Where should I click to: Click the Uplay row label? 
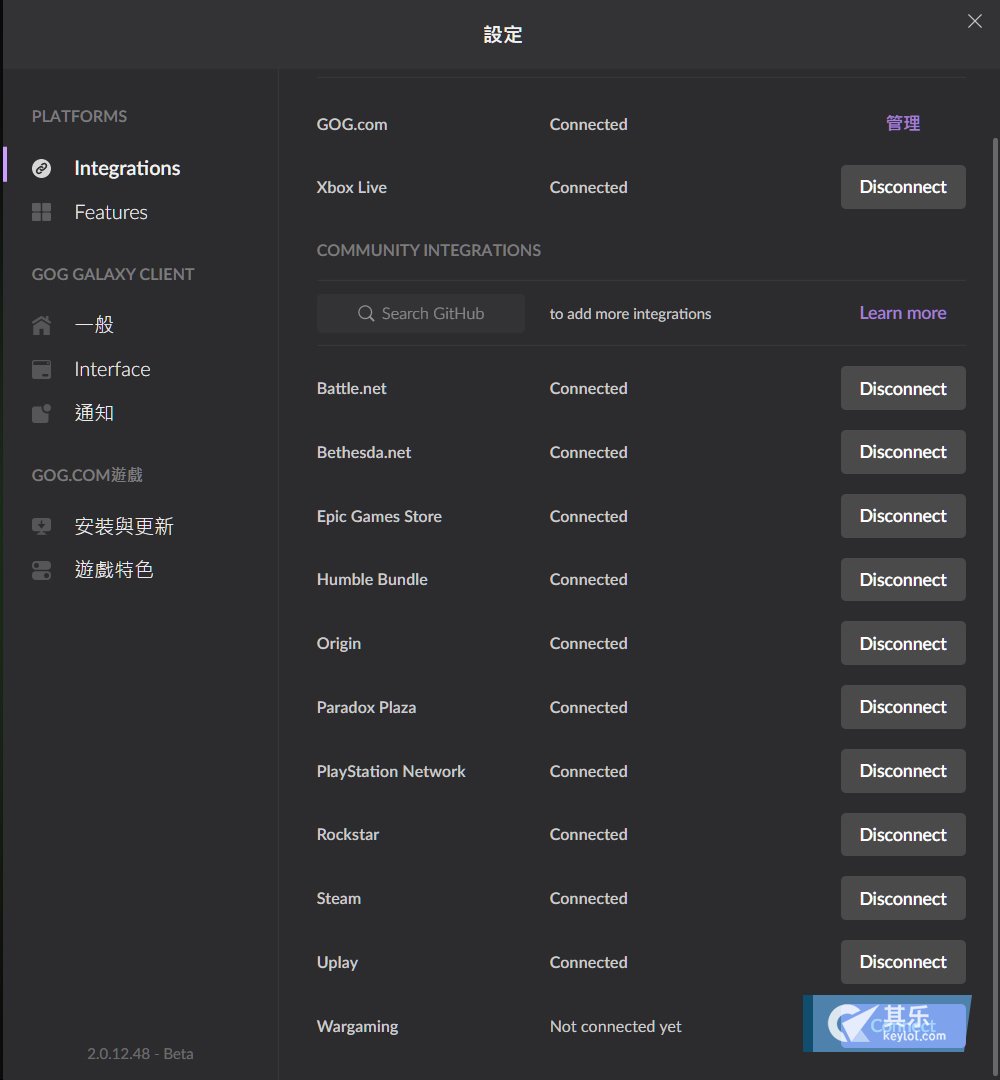(337, 963)
